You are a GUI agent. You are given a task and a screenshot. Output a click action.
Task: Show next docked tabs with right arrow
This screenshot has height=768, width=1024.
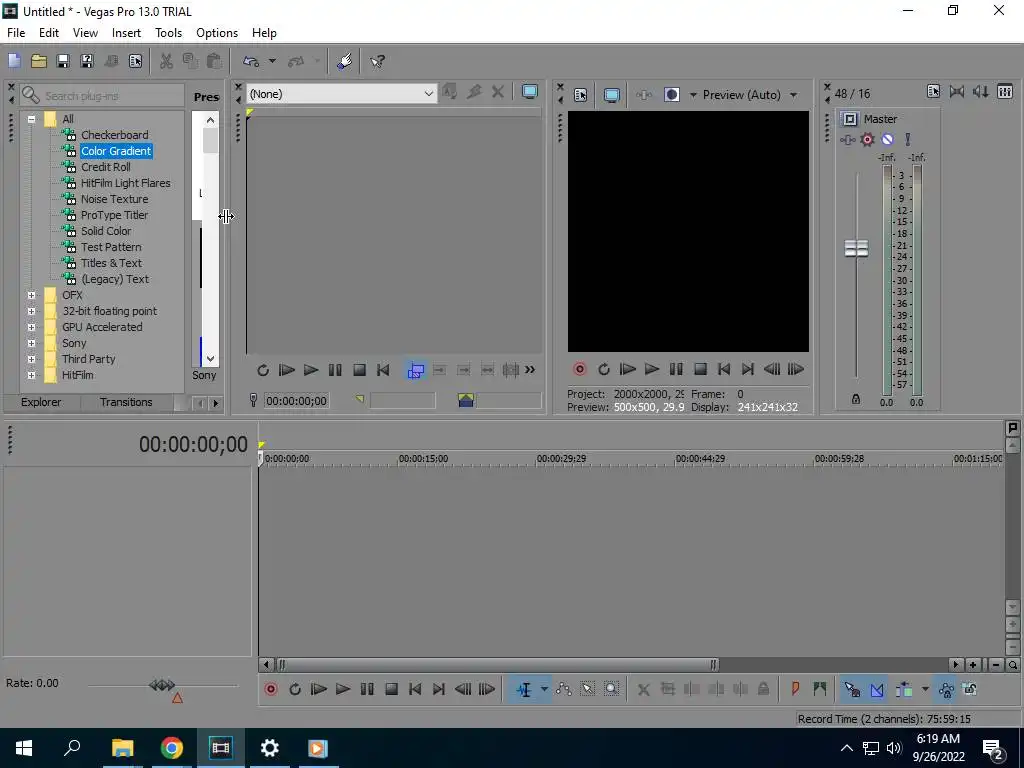[216, 404]
